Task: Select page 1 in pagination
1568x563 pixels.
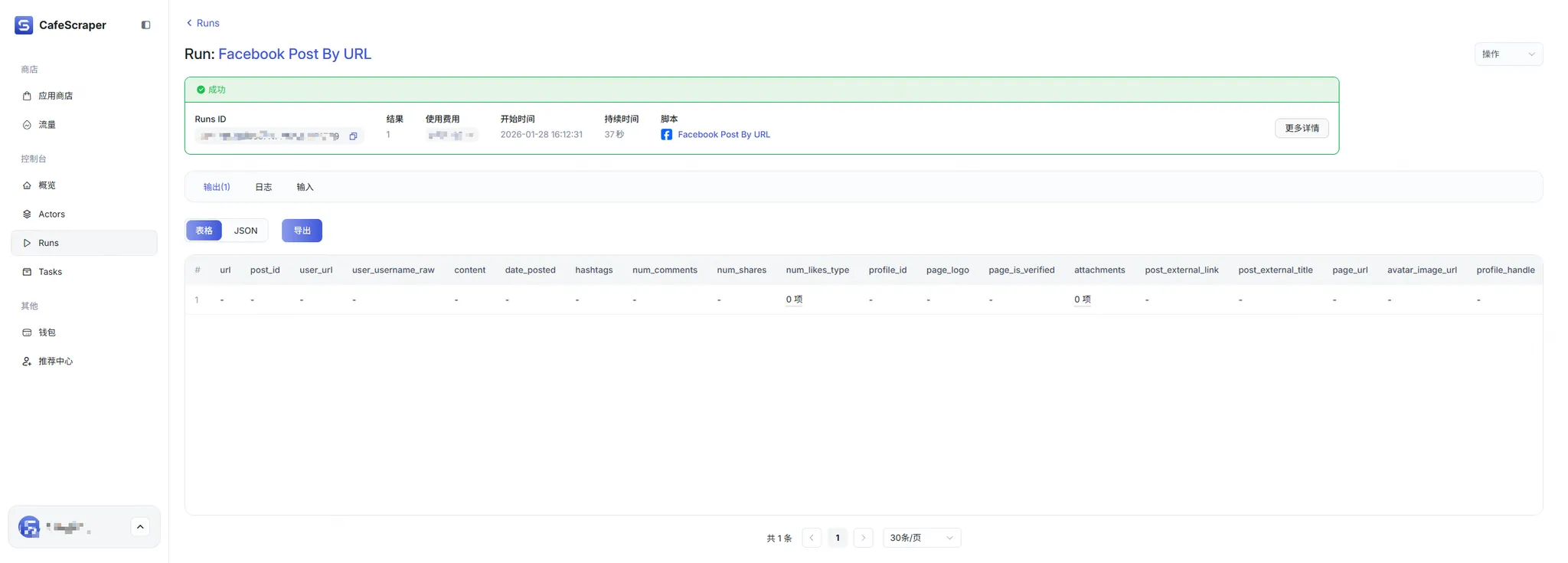Action: (x=838, y=538)
